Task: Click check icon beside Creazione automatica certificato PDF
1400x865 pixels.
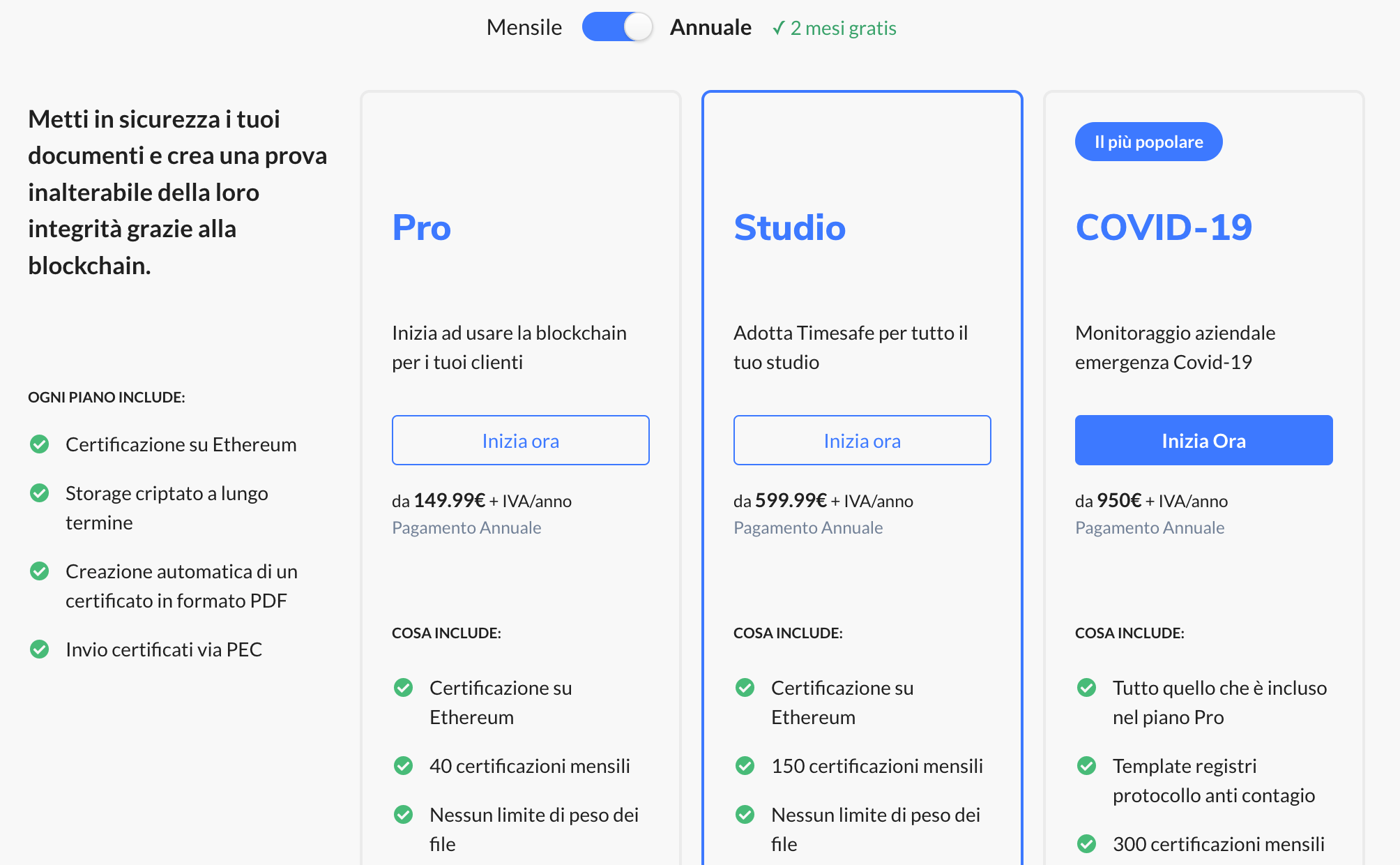Action: pyautogui.click(x=40, y=571)
